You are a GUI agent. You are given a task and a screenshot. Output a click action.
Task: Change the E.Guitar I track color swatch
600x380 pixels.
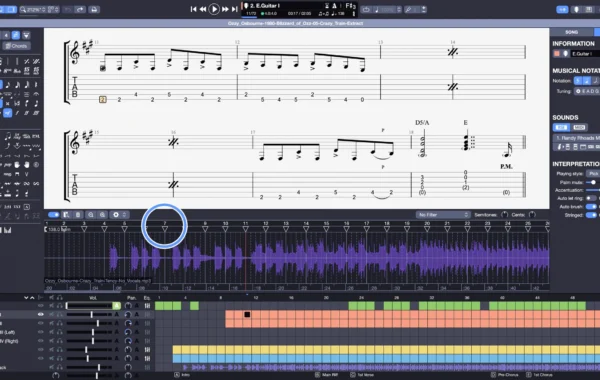(x=557, y=54)
